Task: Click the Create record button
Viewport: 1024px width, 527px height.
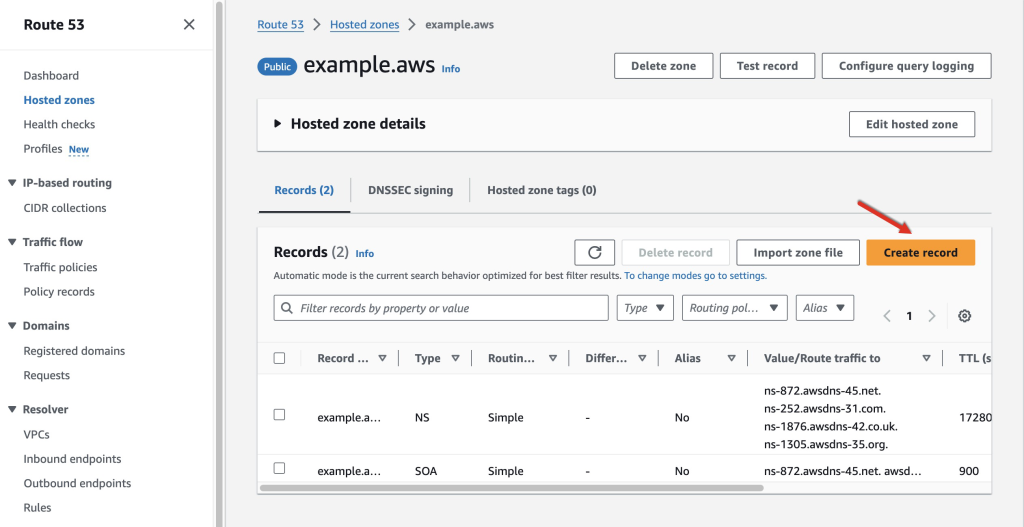Action: [921, 253]
